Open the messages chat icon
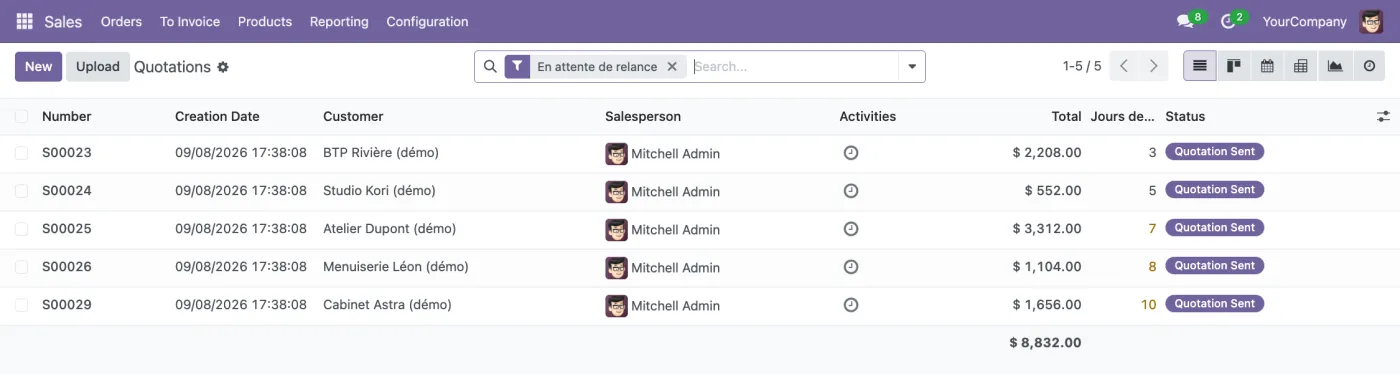The height and width of the screenshot is (374, 1400). pyautogui.click(x=1185, y=21)
